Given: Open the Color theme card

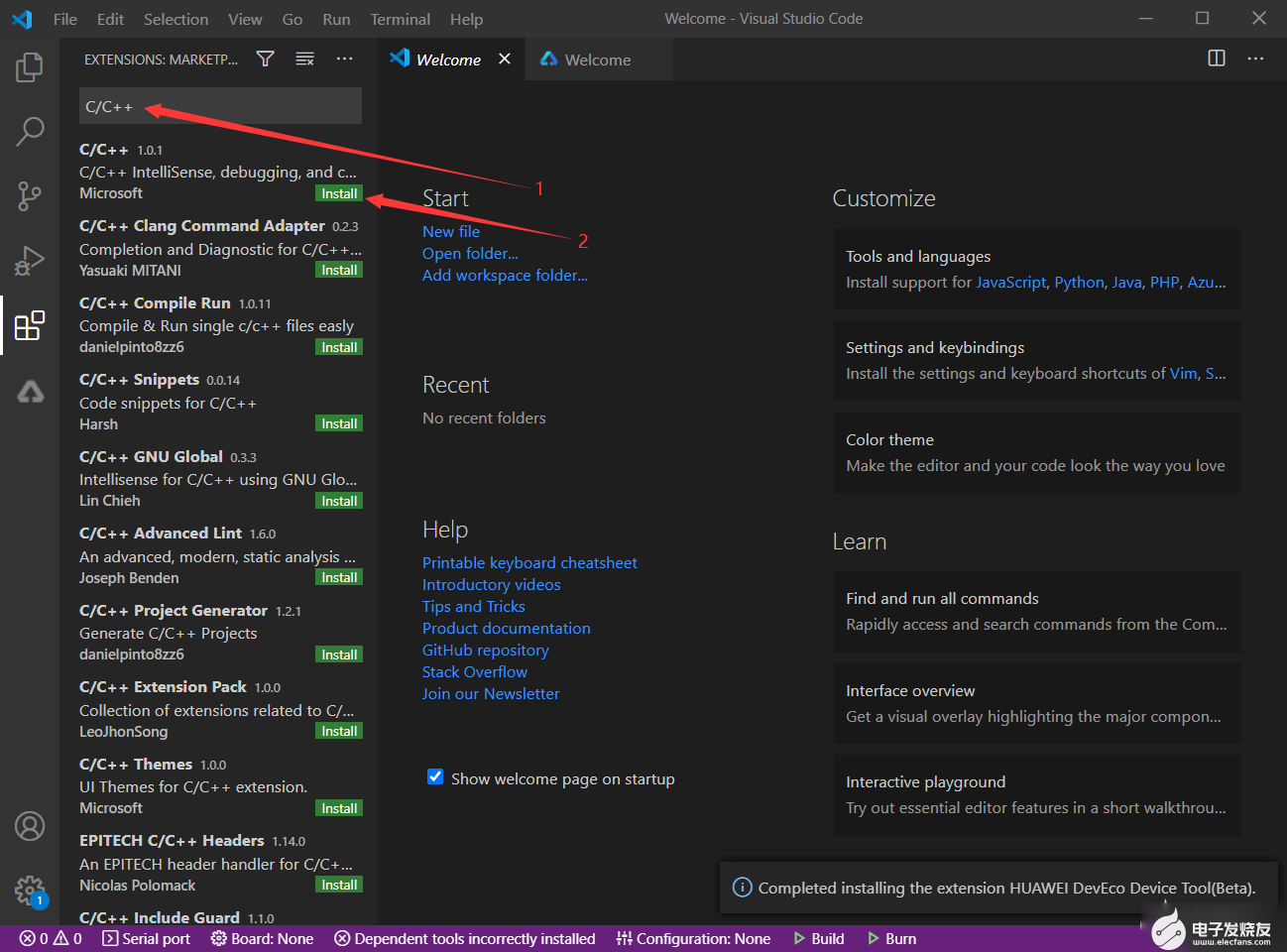Looking at the screenshot, I should click(x=1037, y=452).
